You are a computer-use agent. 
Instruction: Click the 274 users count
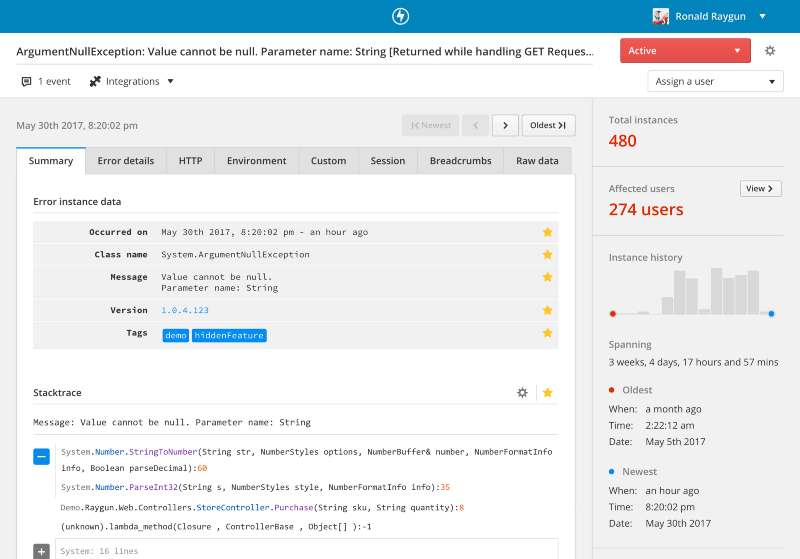point(646,210)
